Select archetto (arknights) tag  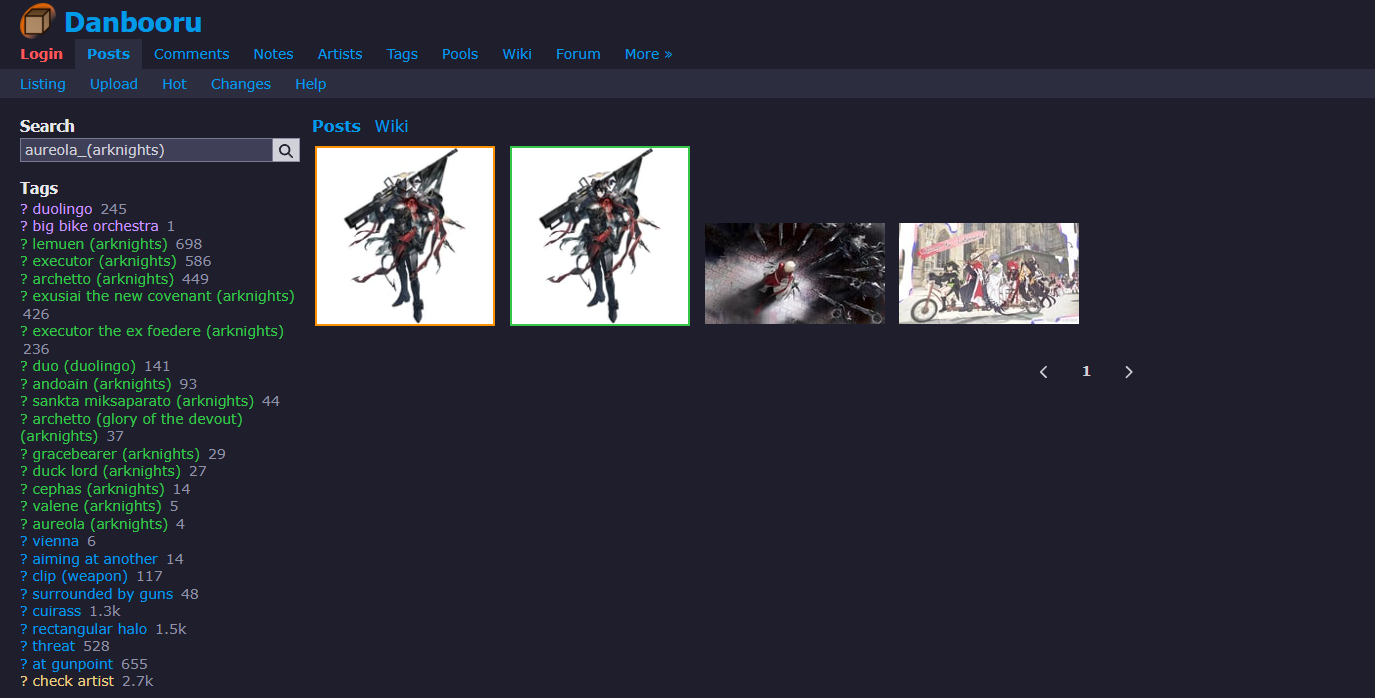pyautogui.click(x=103, y=279)
